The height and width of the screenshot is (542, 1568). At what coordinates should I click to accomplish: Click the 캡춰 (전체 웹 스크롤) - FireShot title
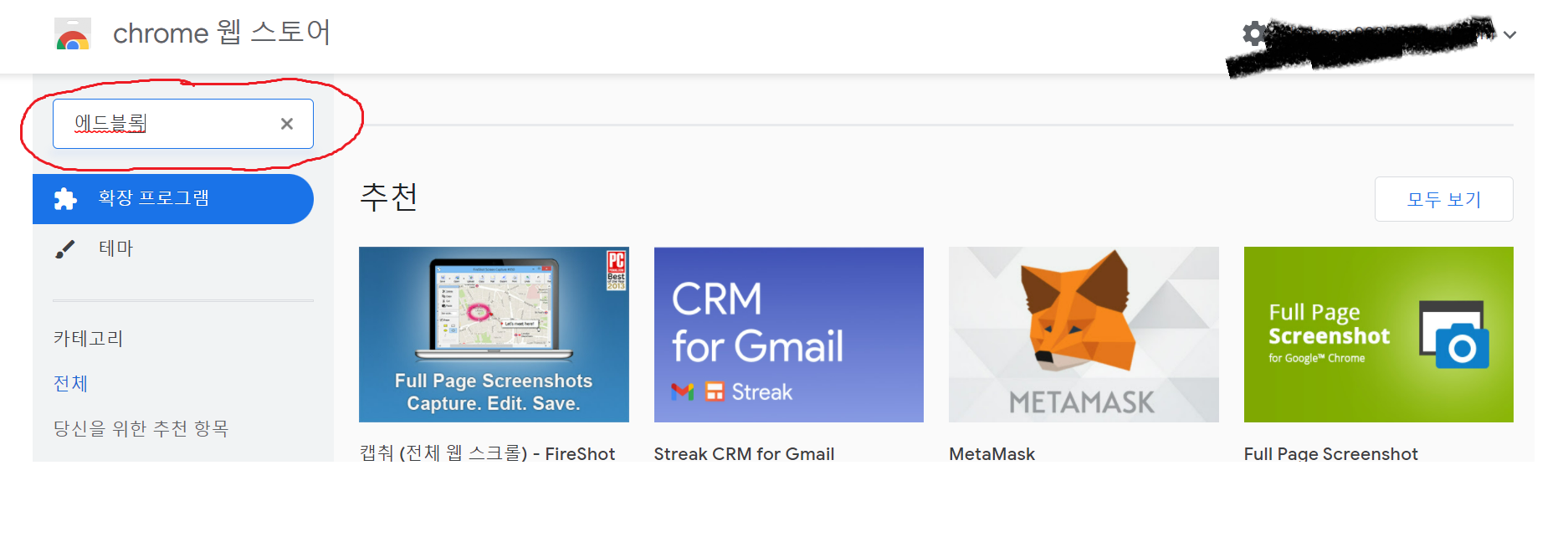(x=487, y=453)
